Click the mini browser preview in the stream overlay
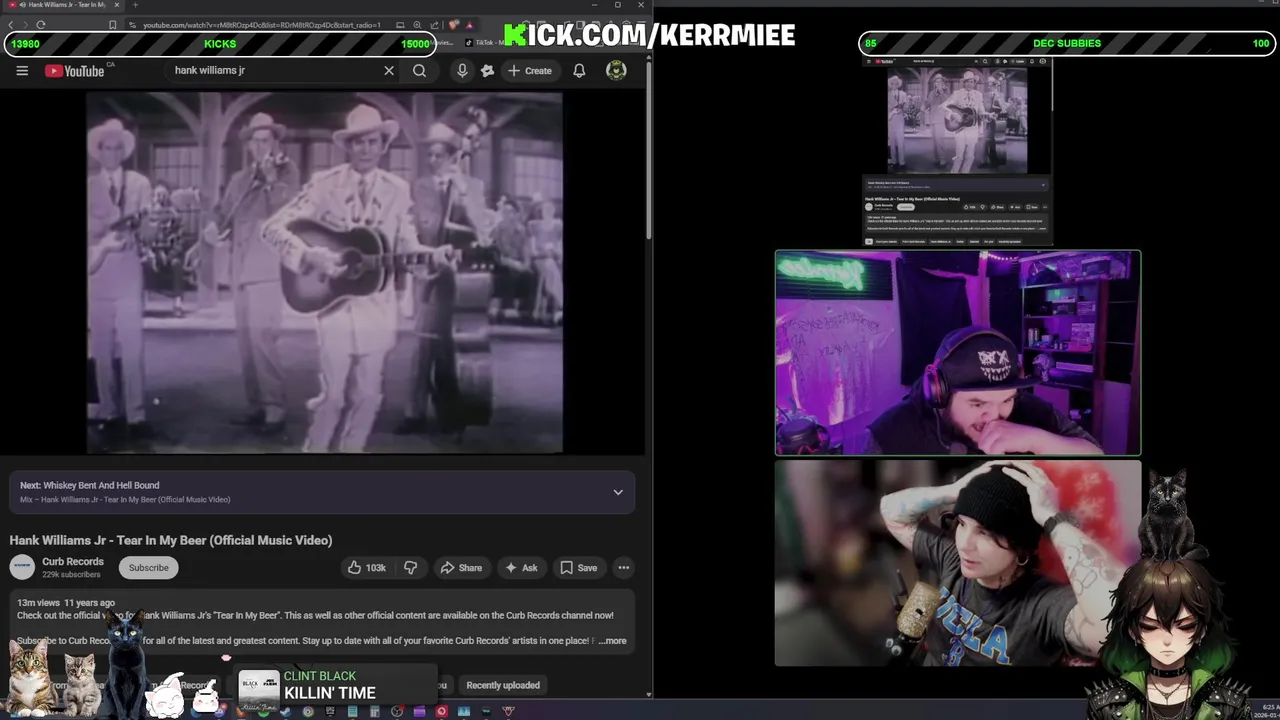 coord(958,152)
